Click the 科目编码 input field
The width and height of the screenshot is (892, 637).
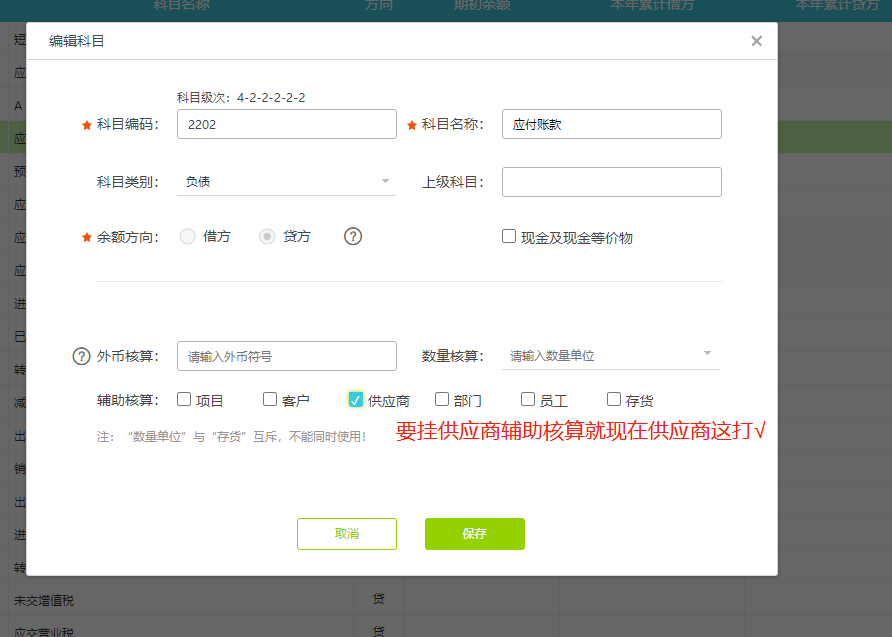coord(286,124)
